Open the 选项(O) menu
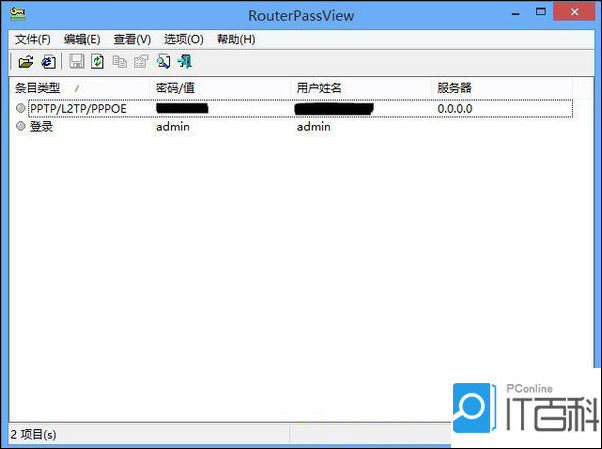This screenshot has height=449, width=602. pos(184,39)
